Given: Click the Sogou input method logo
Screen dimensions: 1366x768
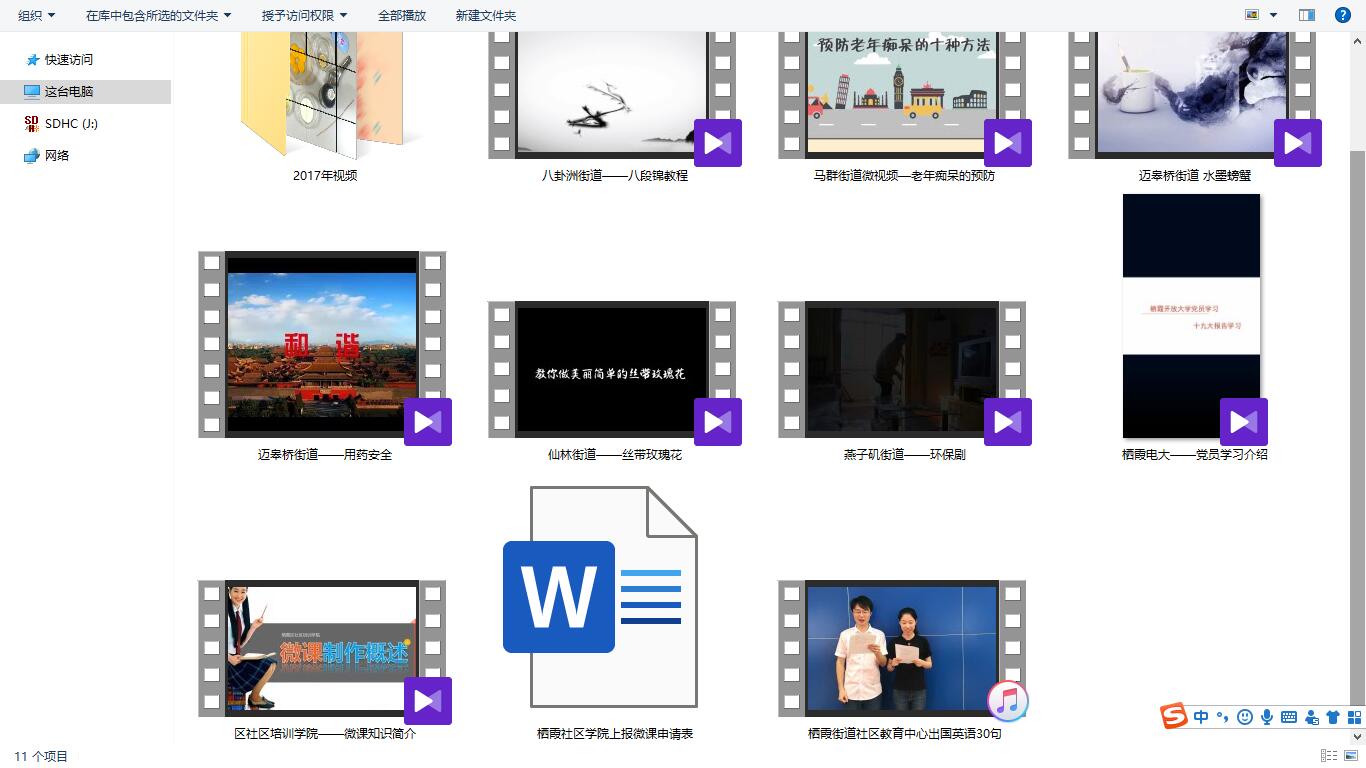Looking at the screenshot, I should [1173, 716].
